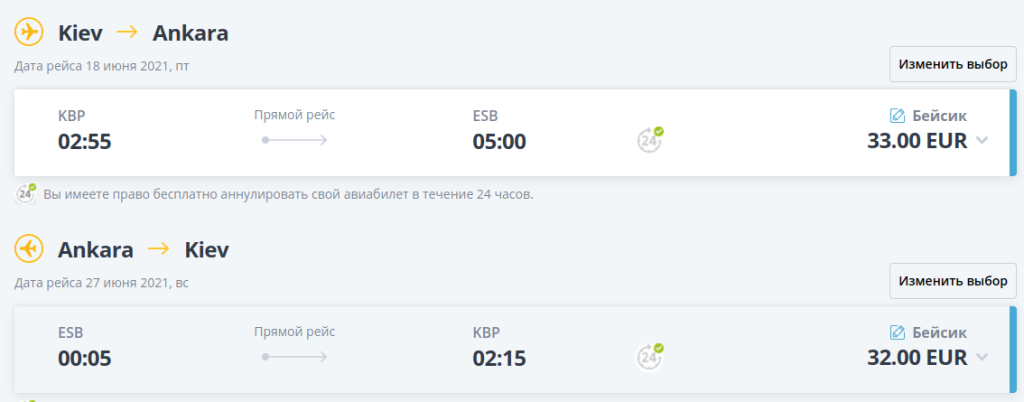Click the return flight plane icon
Image resolution: width=1024 pixels, height=402 pixels.
click(29, 249)
